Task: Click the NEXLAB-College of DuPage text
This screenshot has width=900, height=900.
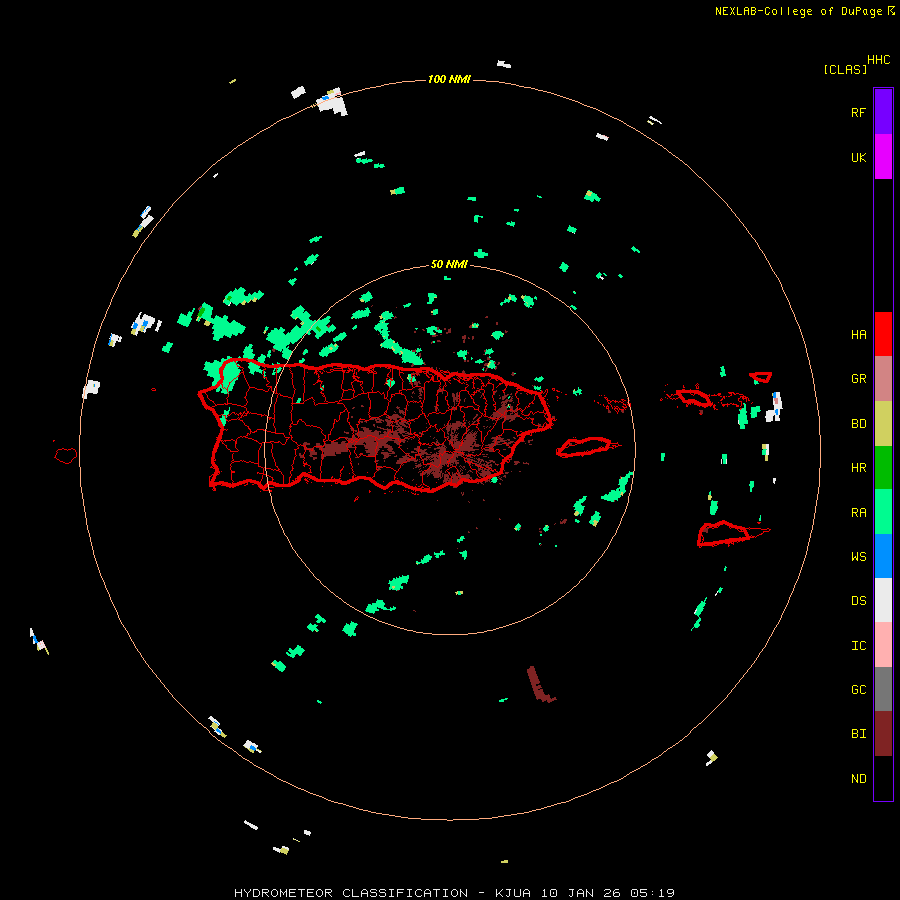Action: point(798,11)
